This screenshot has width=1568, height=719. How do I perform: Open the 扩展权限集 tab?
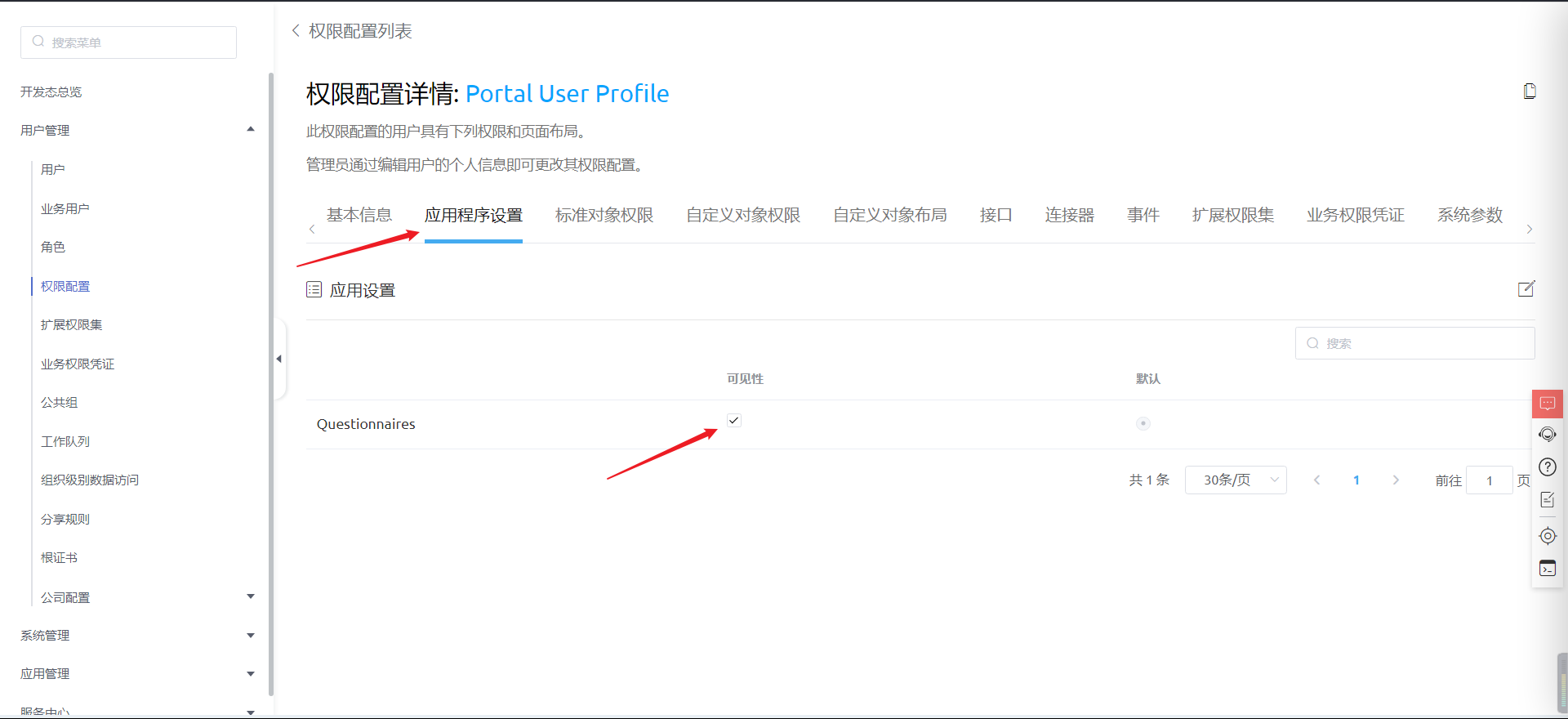pos(1233,215)
